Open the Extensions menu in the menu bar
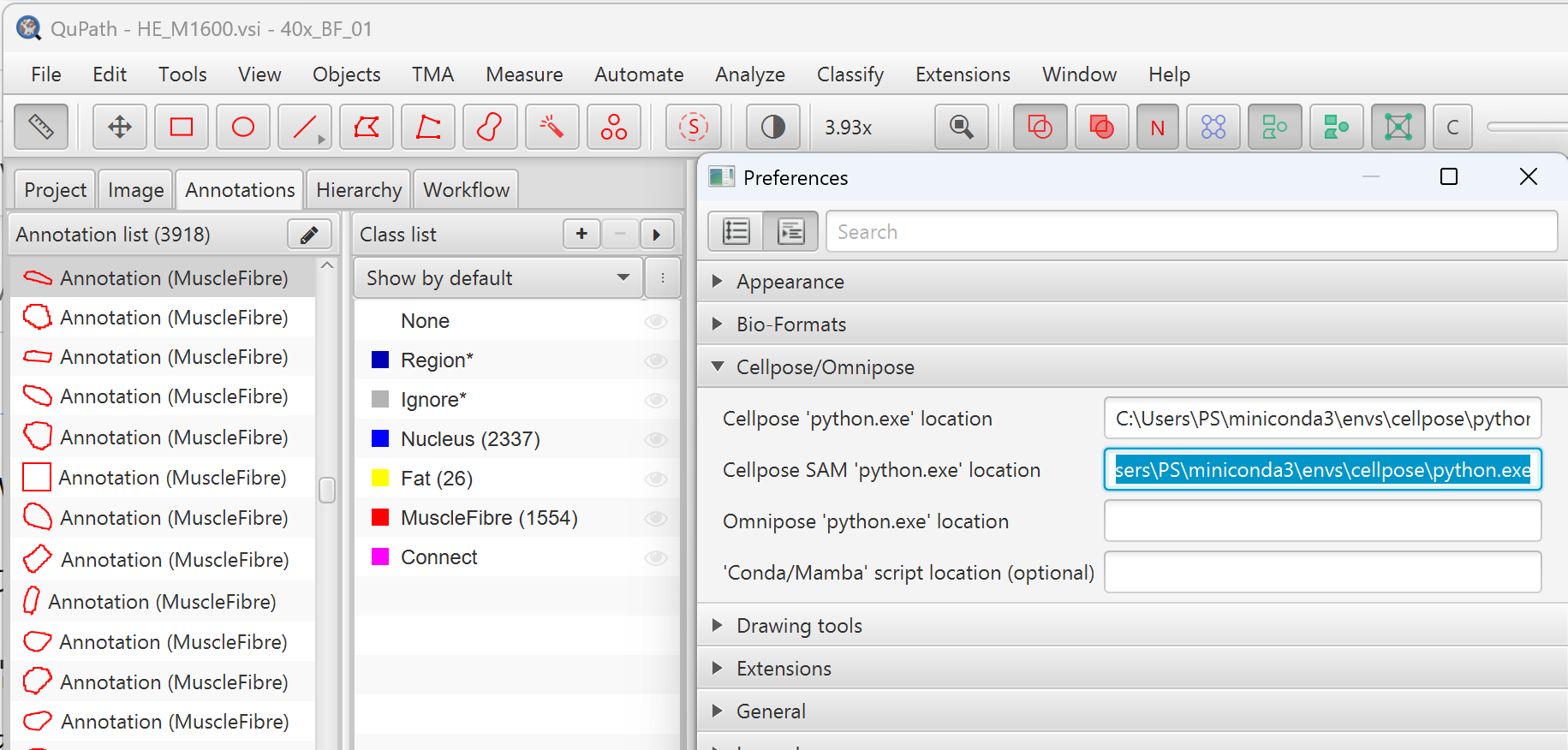This screenshot has width=1568, height=750. [x=963, y=74]
